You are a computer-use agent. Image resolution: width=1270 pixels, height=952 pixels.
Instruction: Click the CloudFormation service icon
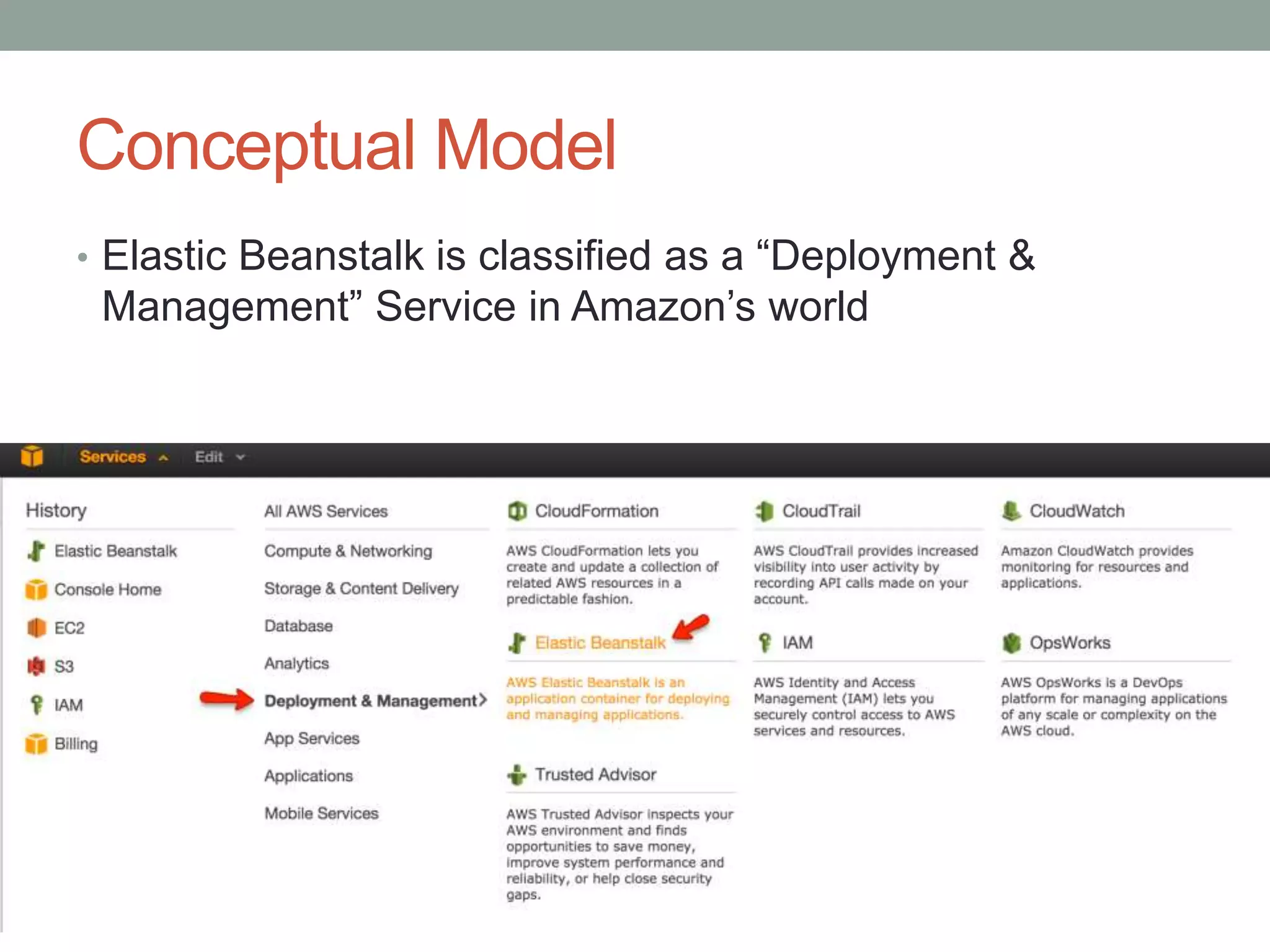(x=517, y=511)
